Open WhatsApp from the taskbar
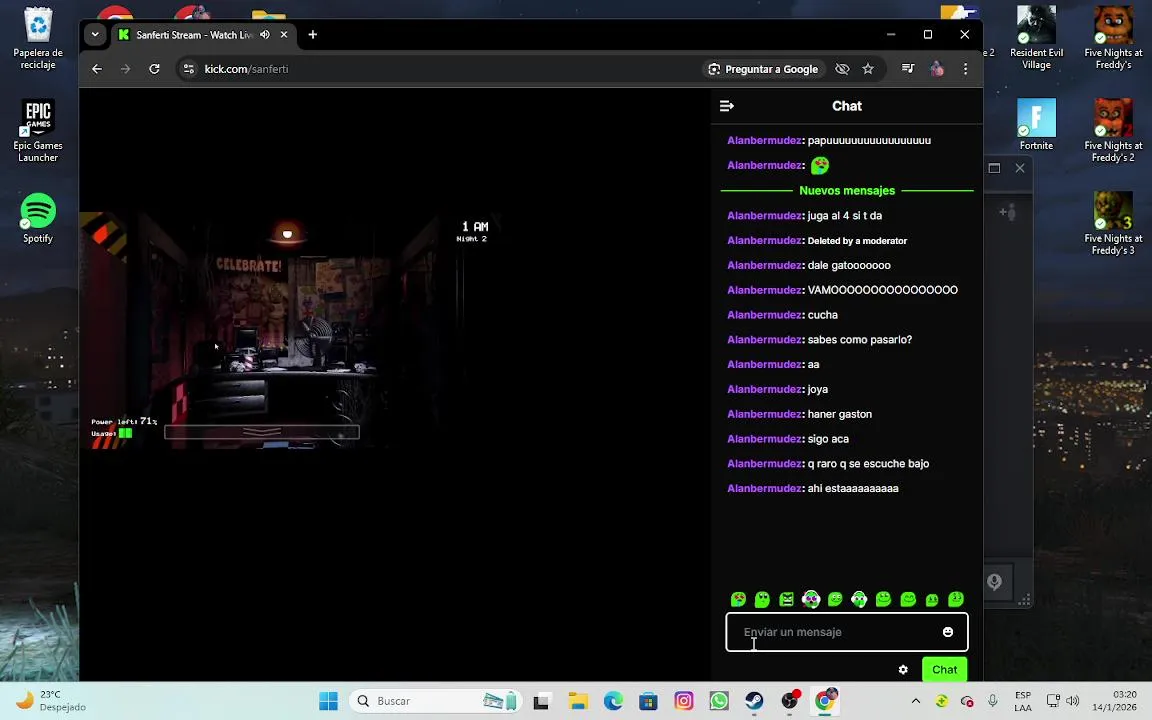This screenshot has width=1152, height=720. 719,701
